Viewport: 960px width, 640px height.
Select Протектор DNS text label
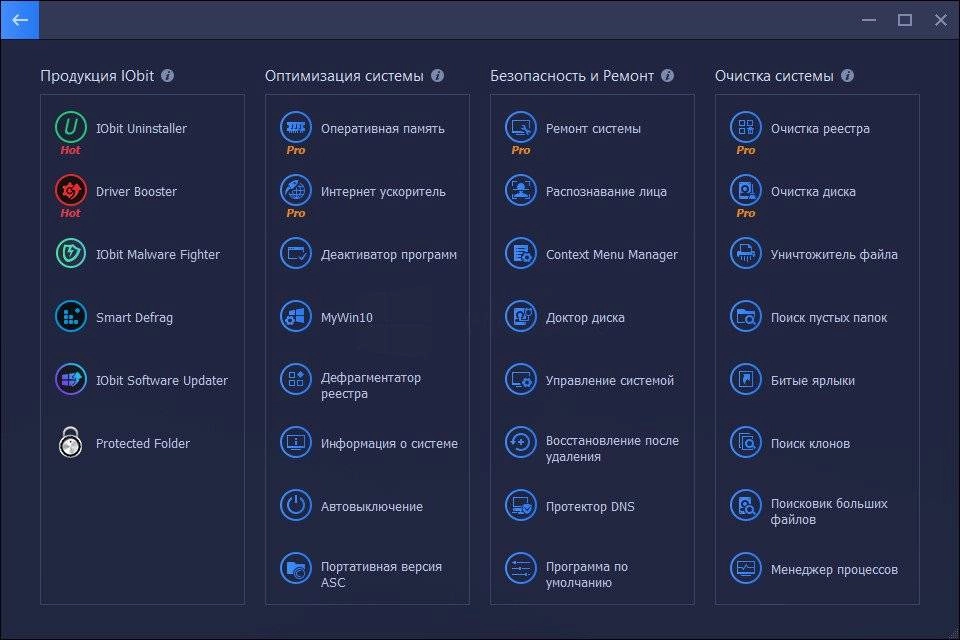pyautogui.click(x=590, y=506)
